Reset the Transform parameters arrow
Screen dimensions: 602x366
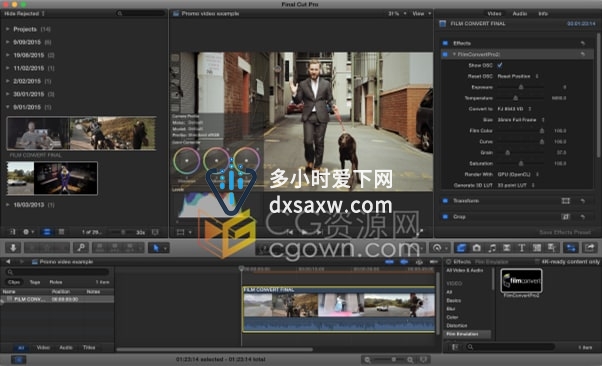(583, 201)
